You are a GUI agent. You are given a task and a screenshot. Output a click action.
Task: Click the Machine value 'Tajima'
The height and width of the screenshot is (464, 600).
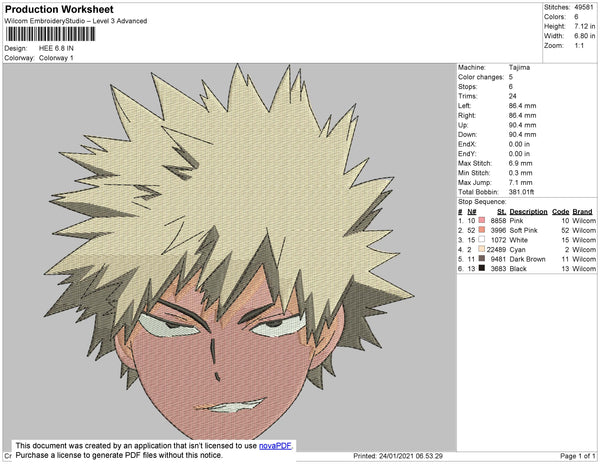[x=519, y=67]
